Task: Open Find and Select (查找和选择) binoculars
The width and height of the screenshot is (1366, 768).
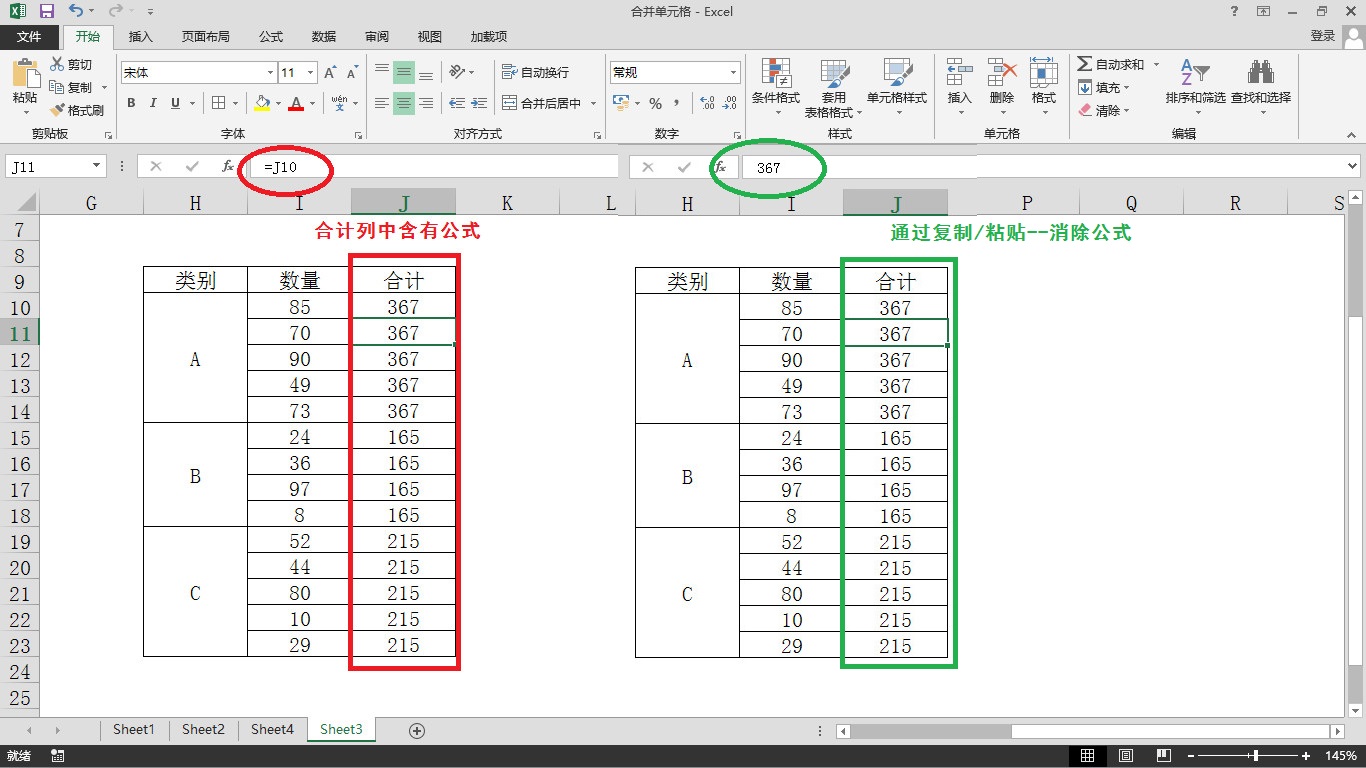Action: [1260, 87]
